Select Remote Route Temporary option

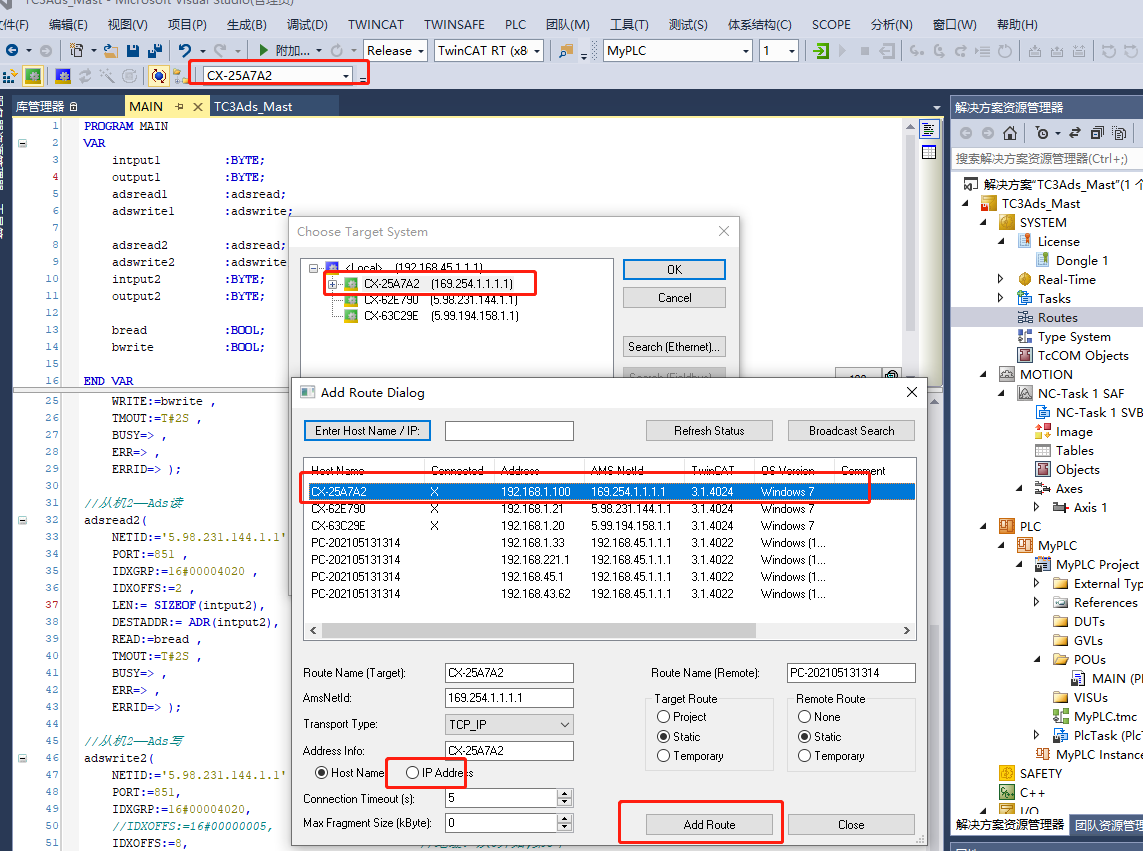804,756
